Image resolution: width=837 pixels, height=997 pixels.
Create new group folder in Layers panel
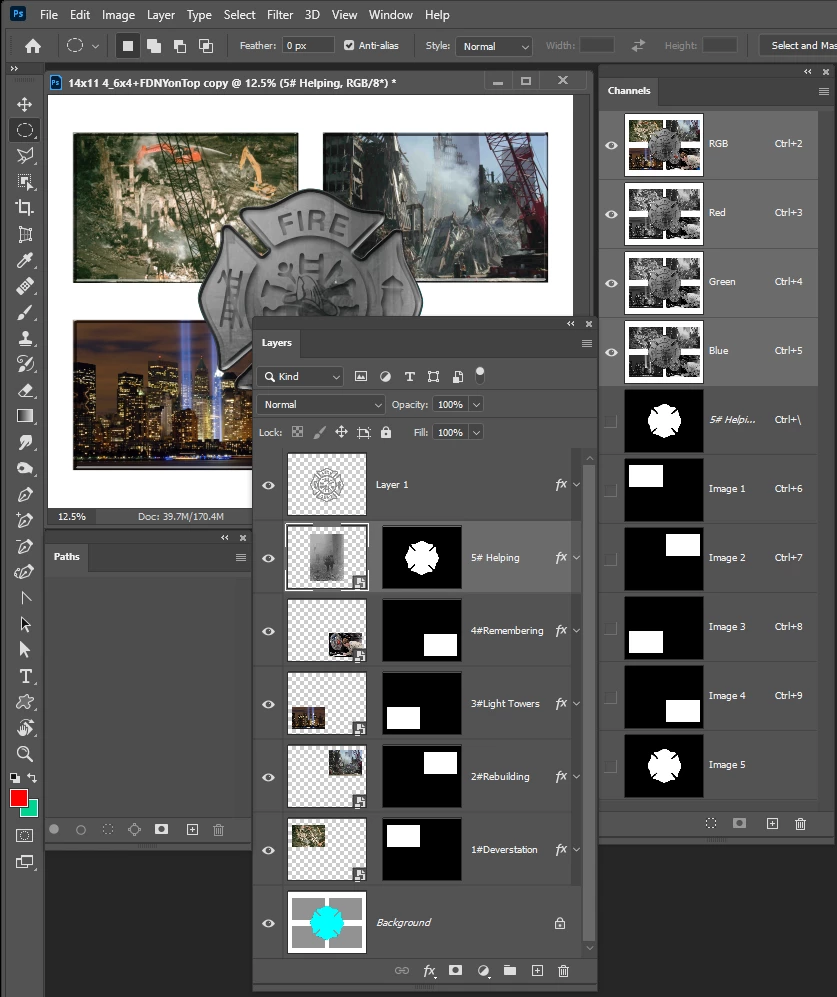(509, 970)
